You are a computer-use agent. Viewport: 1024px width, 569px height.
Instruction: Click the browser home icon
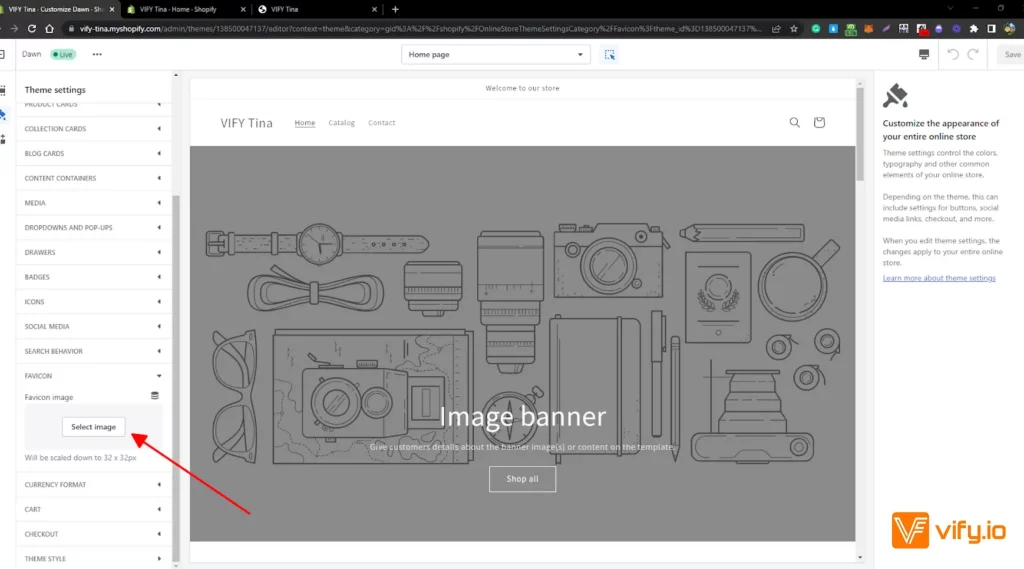tap(50, 29)
